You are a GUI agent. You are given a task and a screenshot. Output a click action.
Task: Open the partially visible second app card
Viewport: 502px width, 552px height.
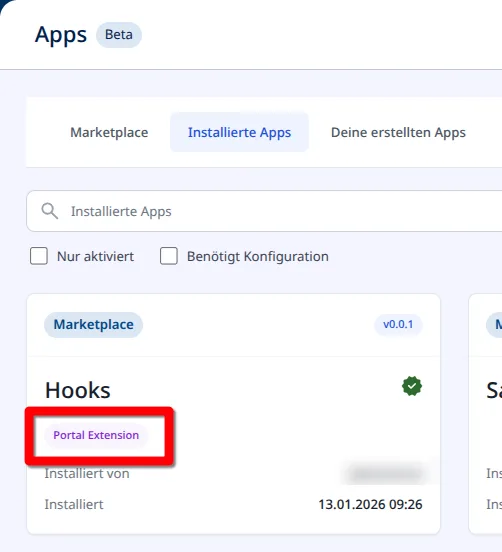(x=486, y=414)
